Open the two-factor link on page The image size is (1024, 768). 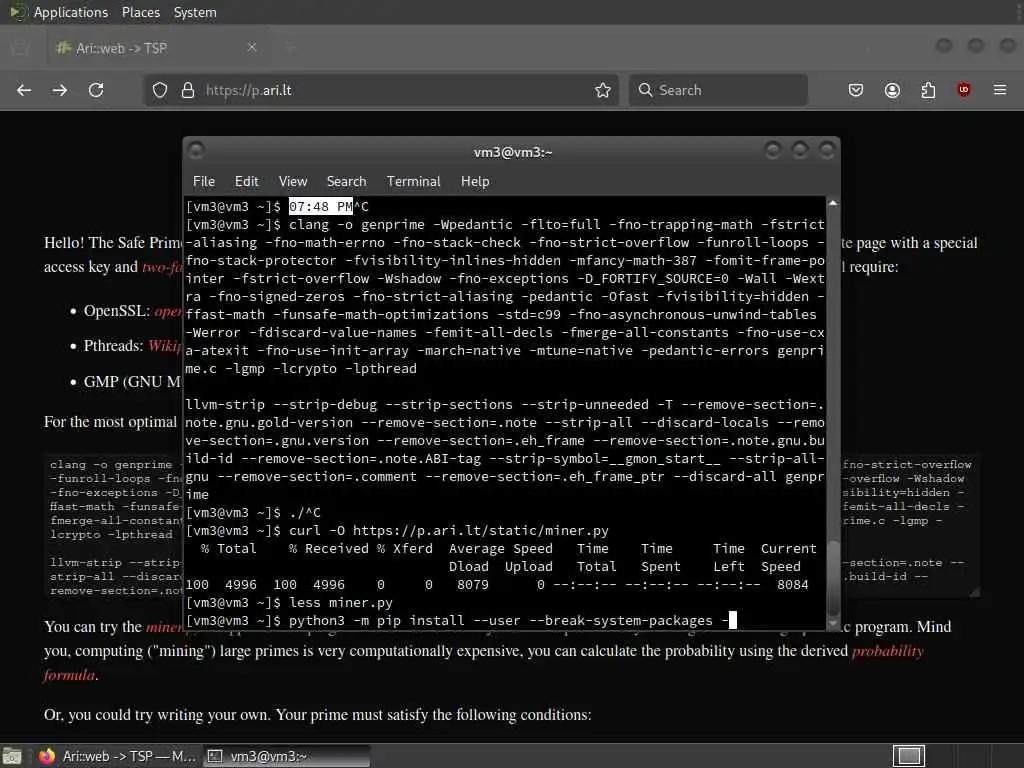(x=162, y=266)
